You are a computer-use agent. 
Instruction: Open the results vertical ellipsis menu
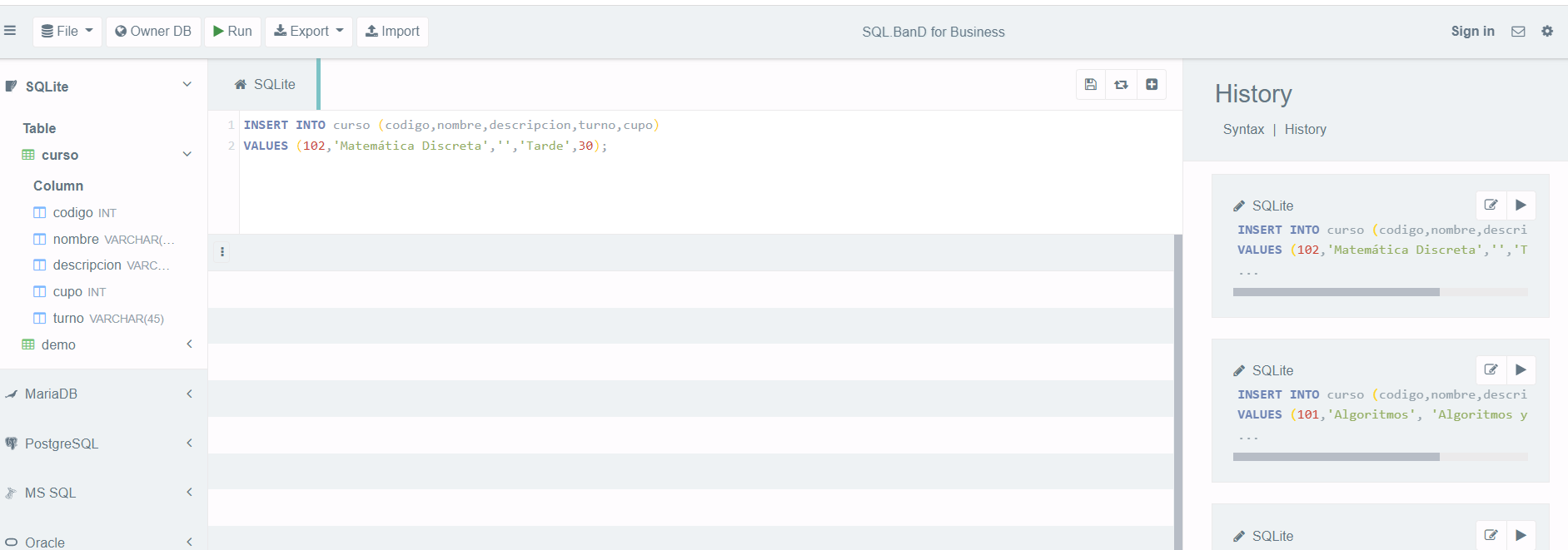pyautogui.click(x=222, y=252)
